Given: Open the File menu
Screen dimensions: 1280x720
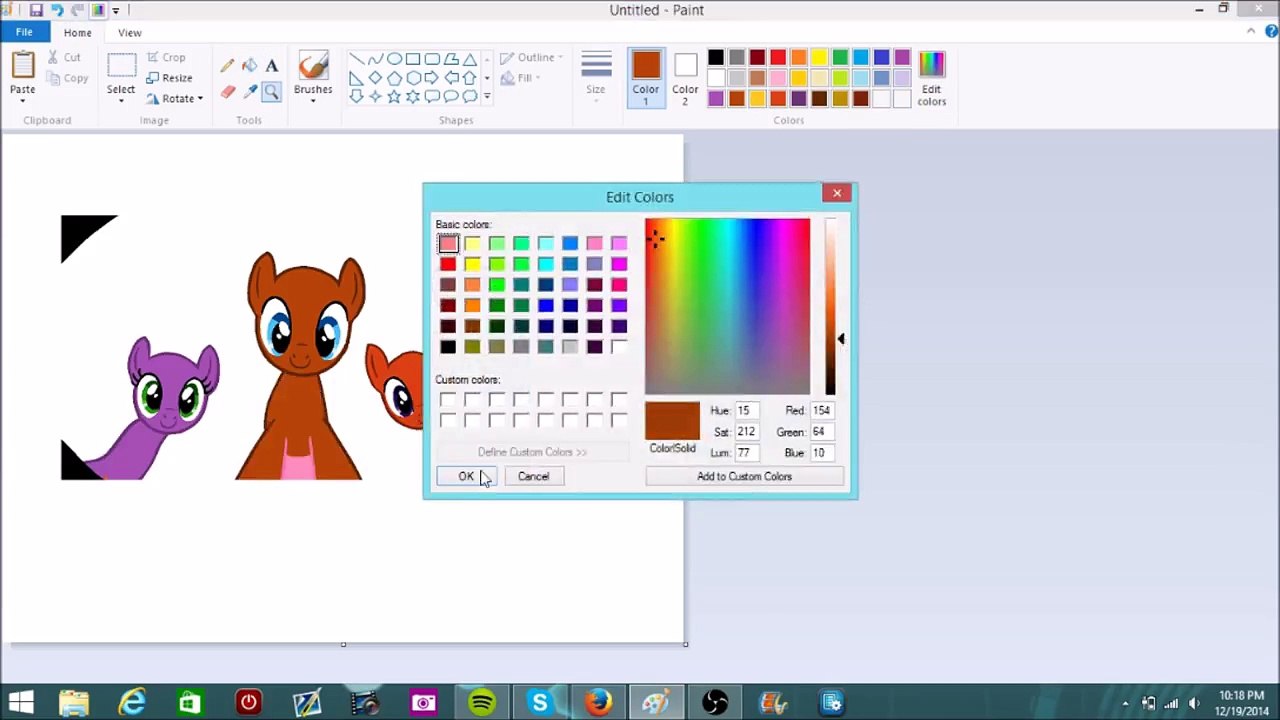Looking at the screenshot, I should coord(24,32).
